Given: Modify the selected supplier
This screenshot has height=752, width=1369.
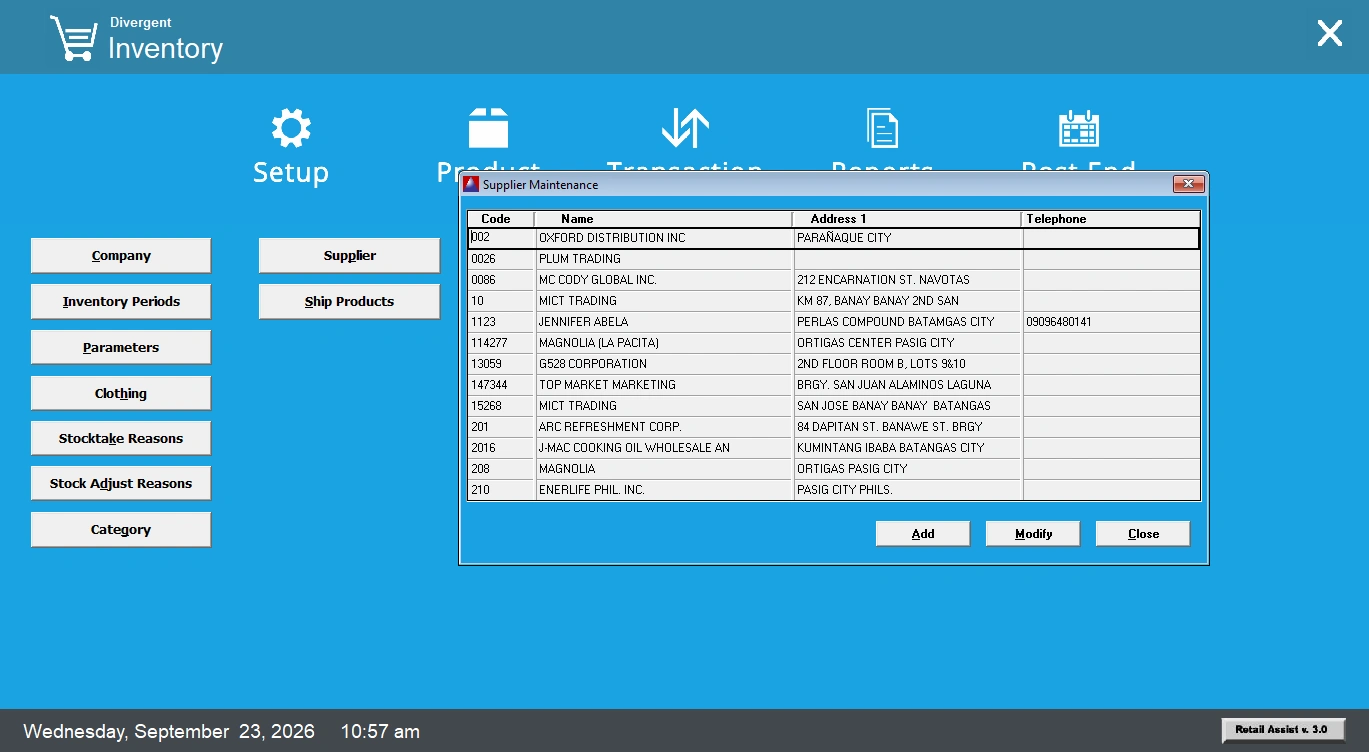Looking at the screenshot, I should (1033, 533).
